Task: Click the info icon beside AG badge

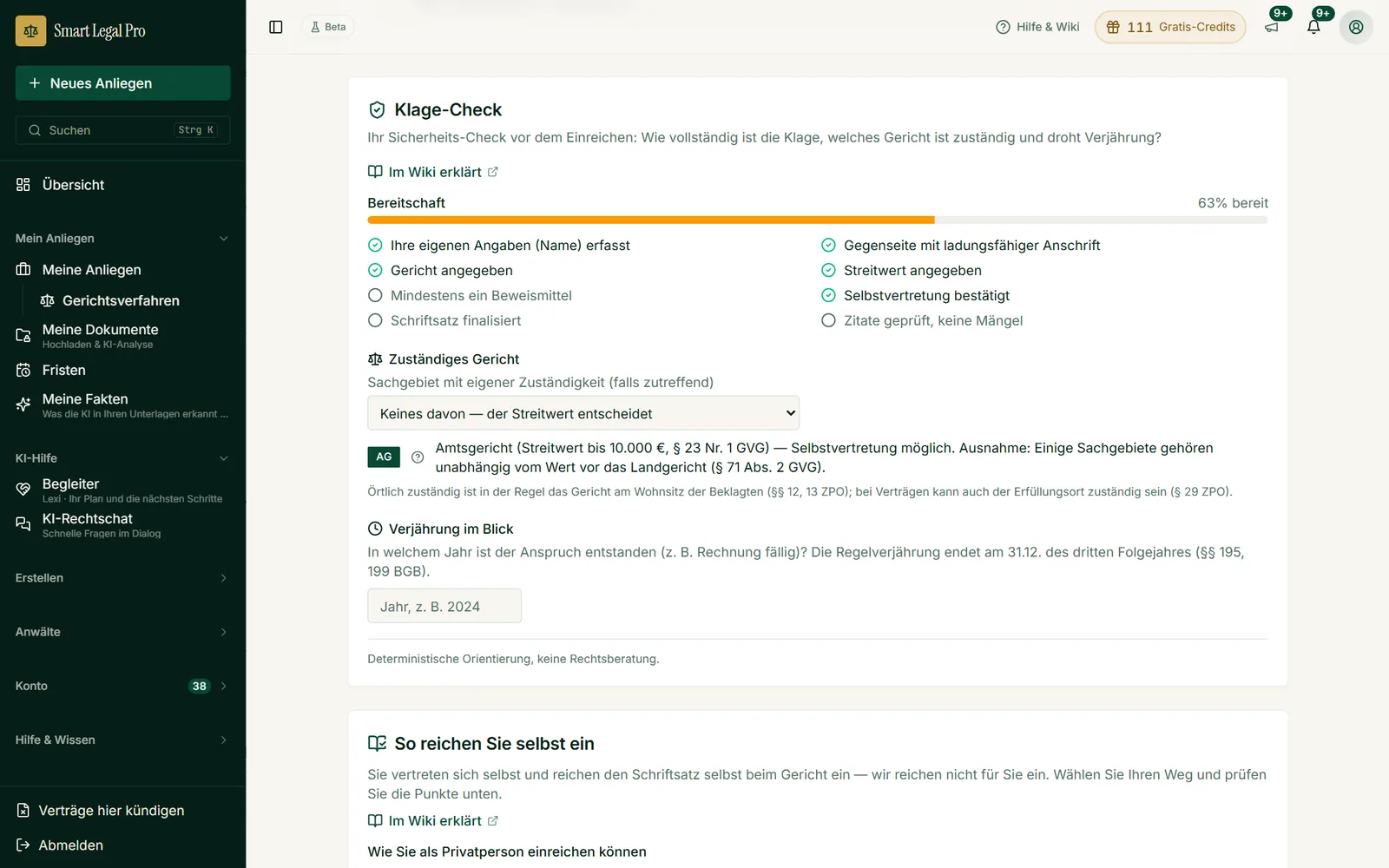Action: pos(418,457)
